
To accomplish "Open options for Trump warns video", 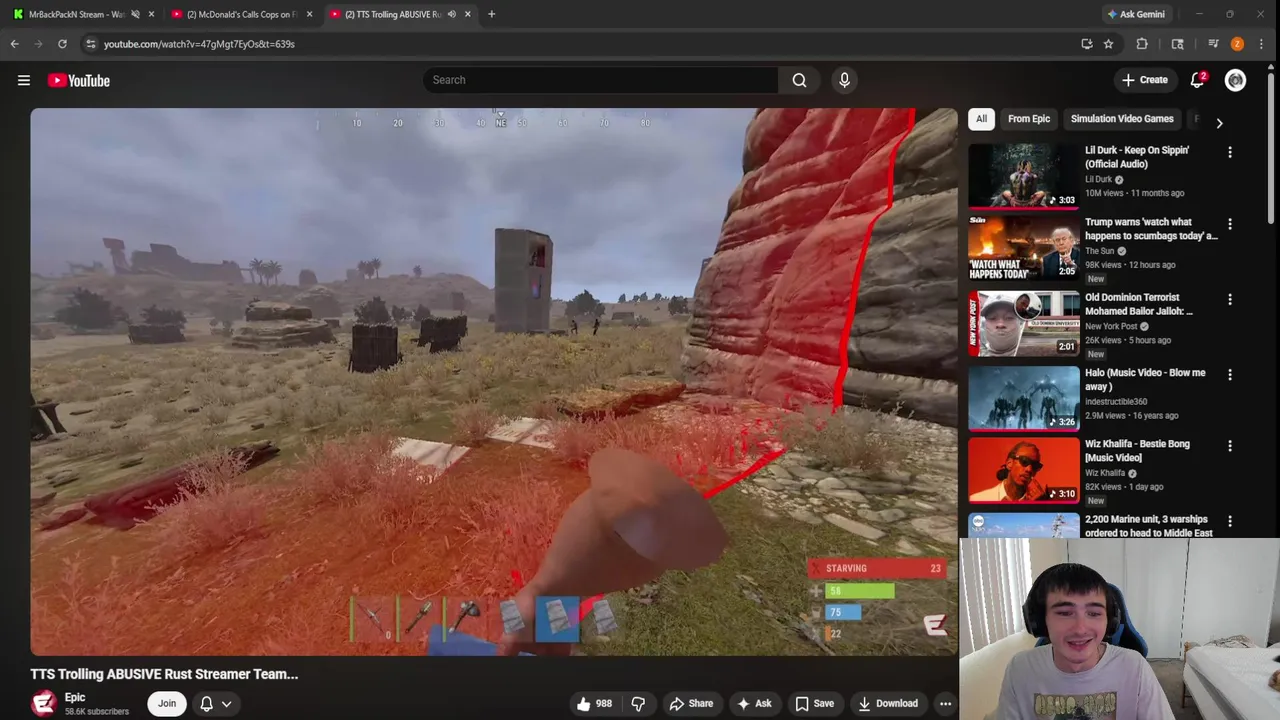I will point(1230,224).
